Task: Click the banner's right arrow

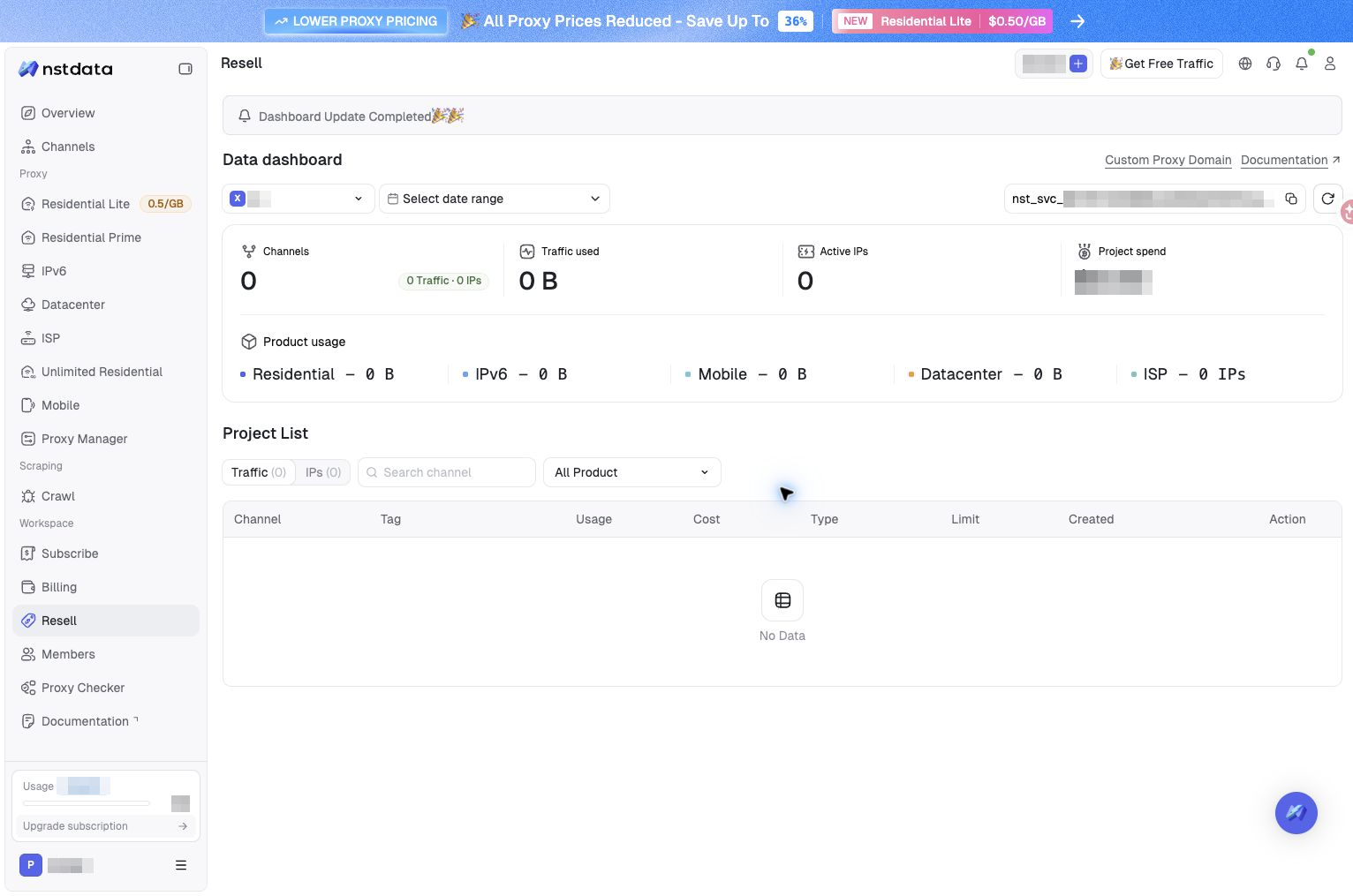Action: pyautogui.click(x=1077, y=21)
